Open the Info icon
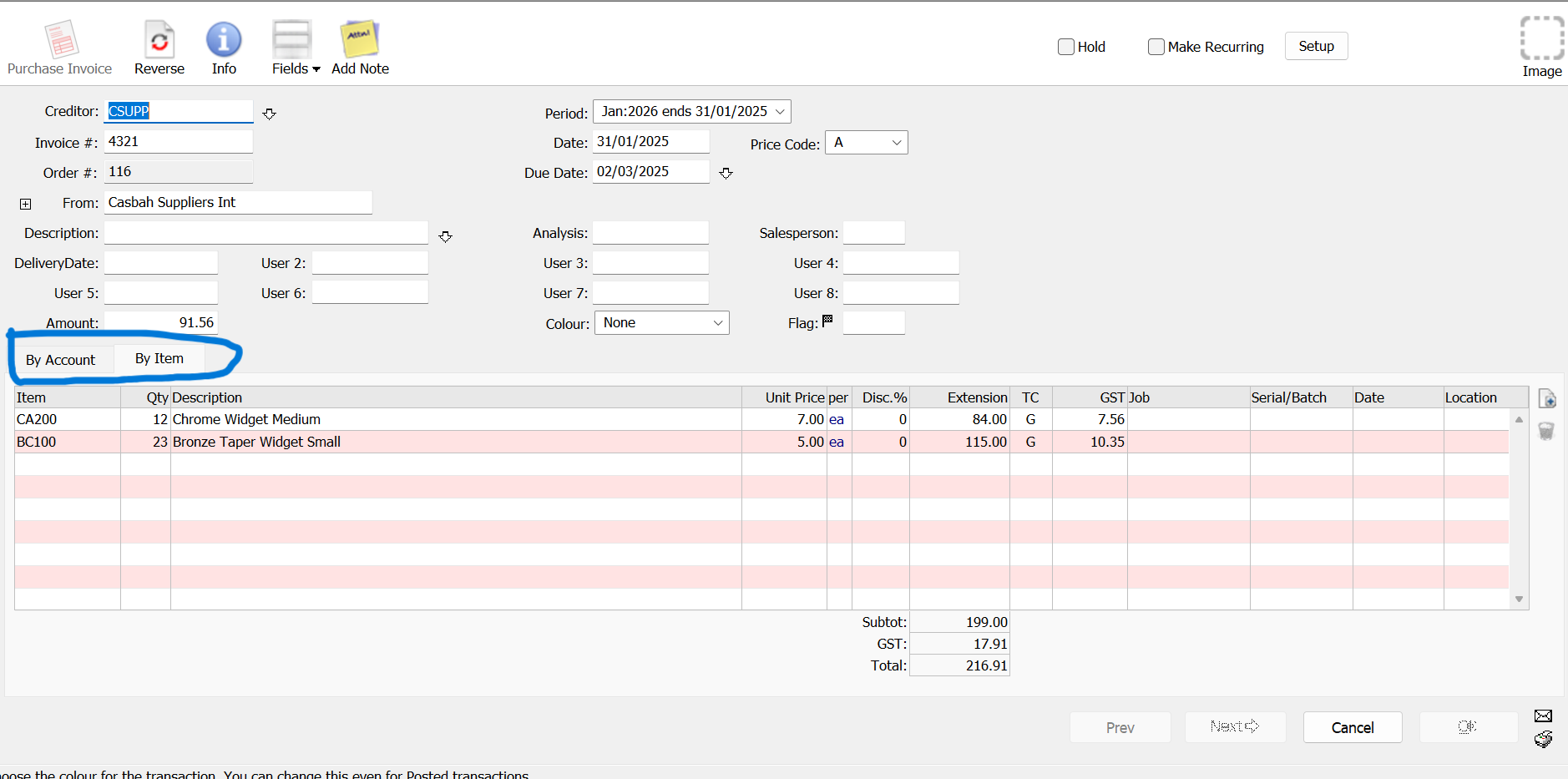The width and height of the screenshot is (1568, 779). point(224,39)
